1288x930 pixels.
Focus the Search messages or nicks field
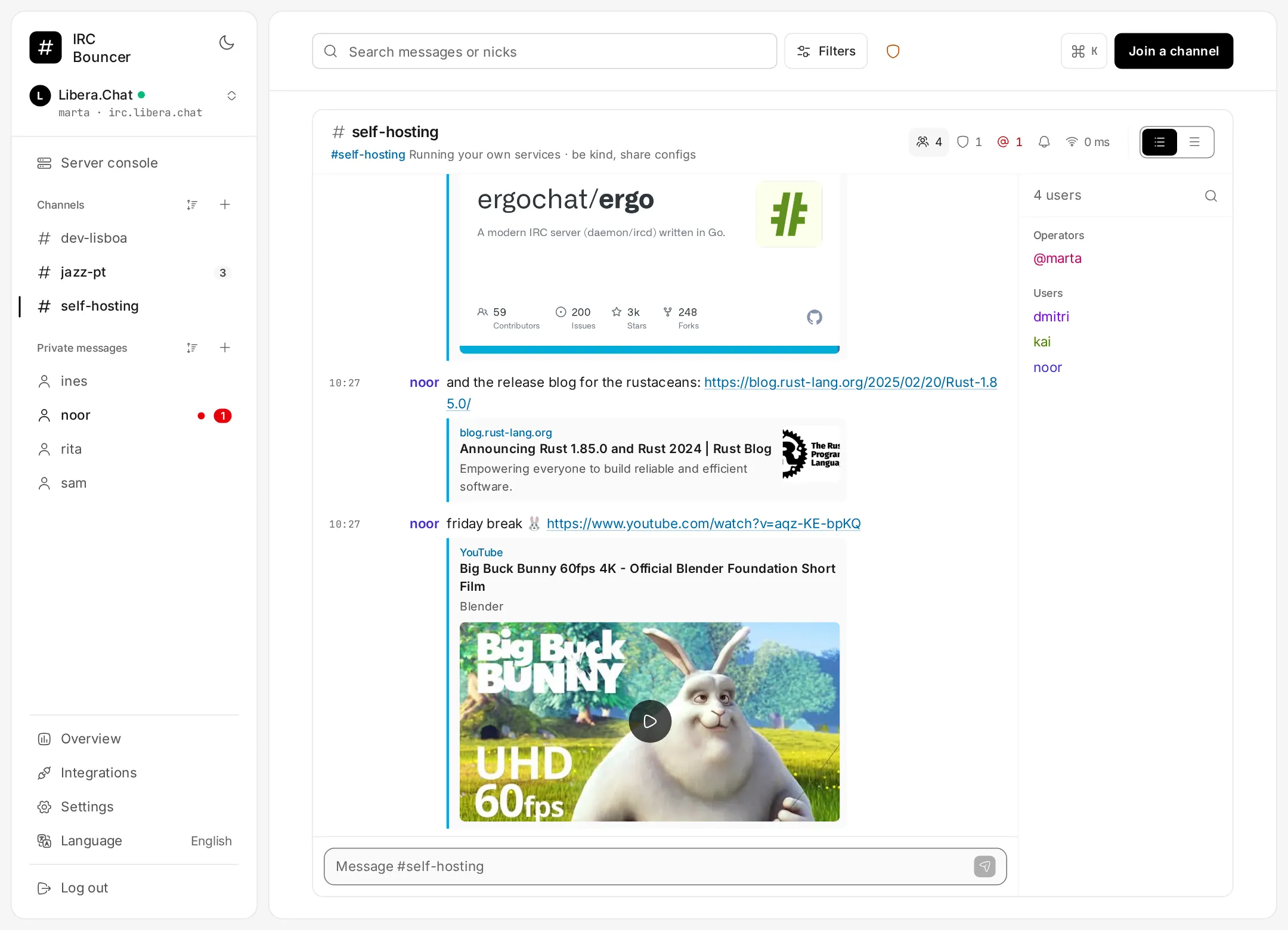(544, 51)
